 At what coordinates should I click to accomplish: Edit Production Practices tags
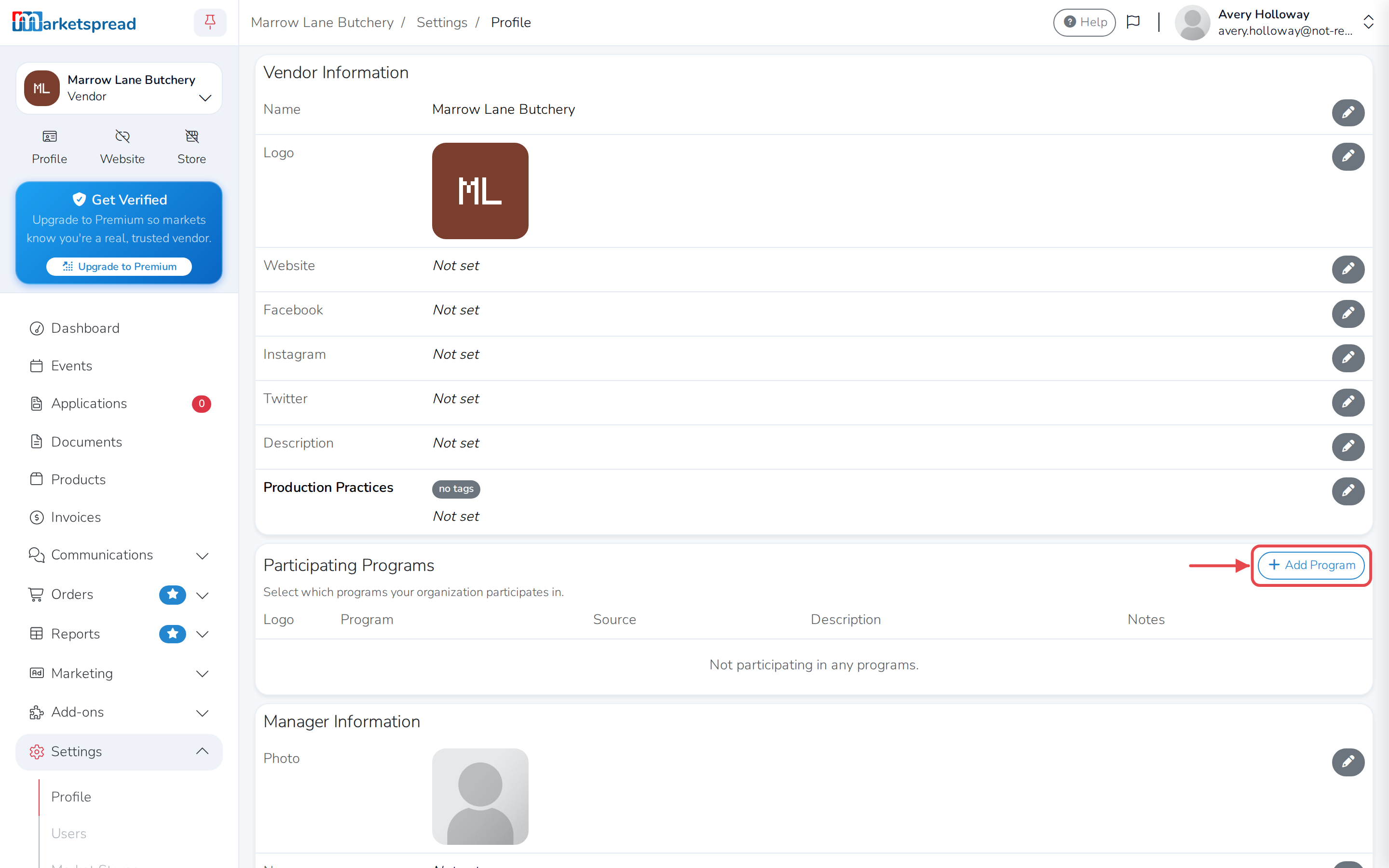[1348, 491]
